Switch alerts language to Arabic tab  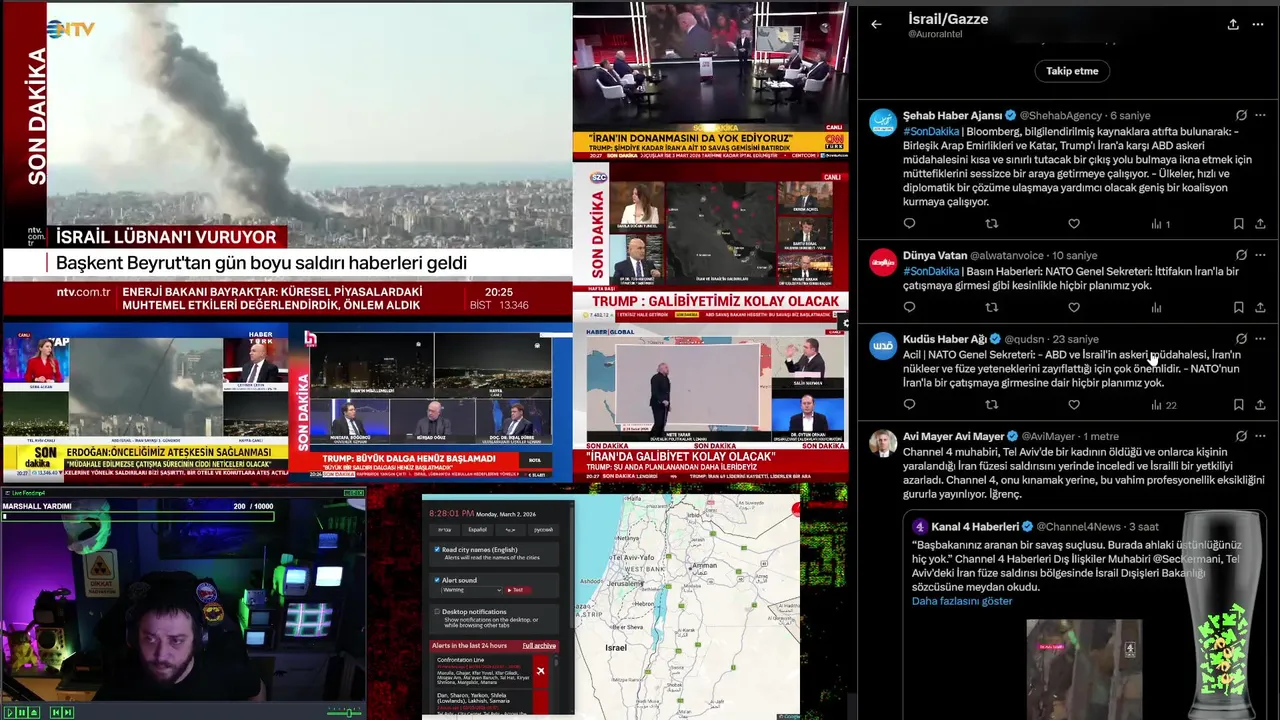tap(510, 530)
